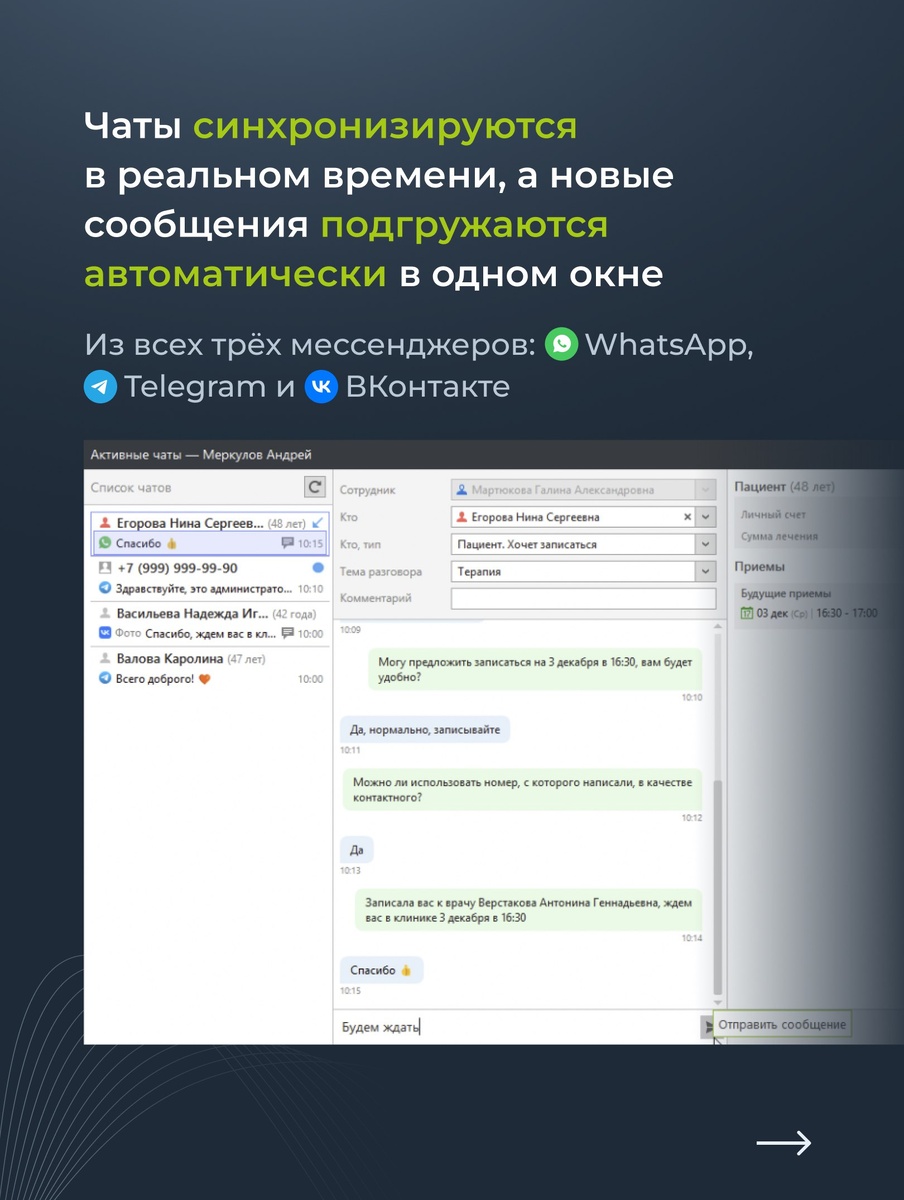Click the blue incoming arrow icon beside Егорова
This screenshot has width=904, height=1200.
pyautogui.click(x=318, y=522)
